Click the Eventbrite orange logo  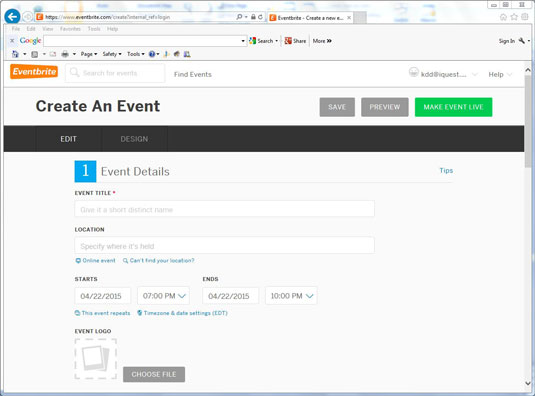tap(34, 72)
